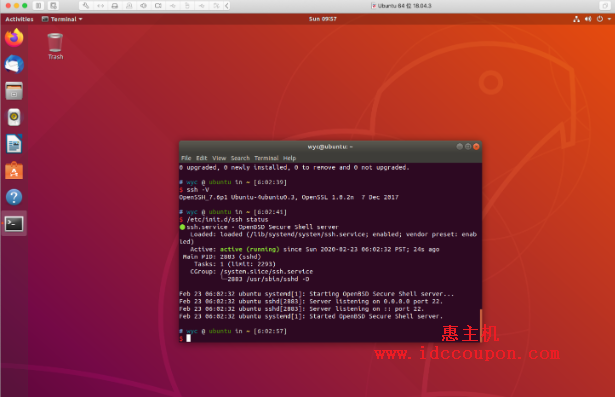Viewport: 615px width, 397px height.
Task: Click the OpenSSH_7.6p1 version output line
Action: [289, 197]
